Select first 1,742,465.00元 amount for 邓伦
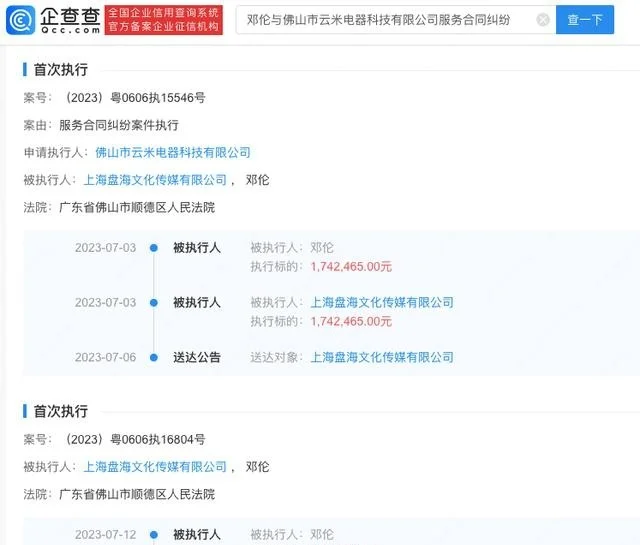This screenshot has width=640, height=545. 351,267
